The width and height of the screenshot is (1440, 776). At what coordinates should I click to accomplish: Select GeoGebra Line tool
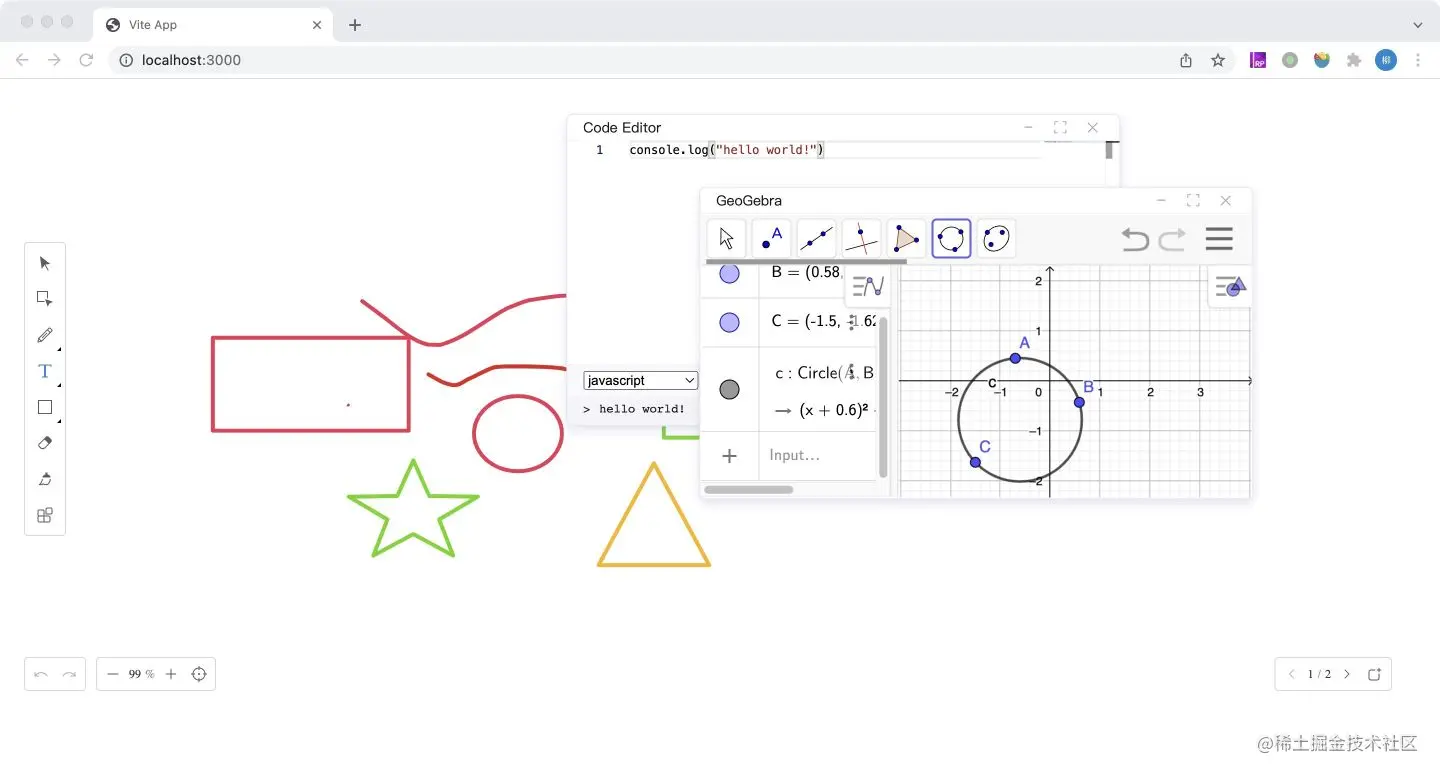[x=816, y=239]
